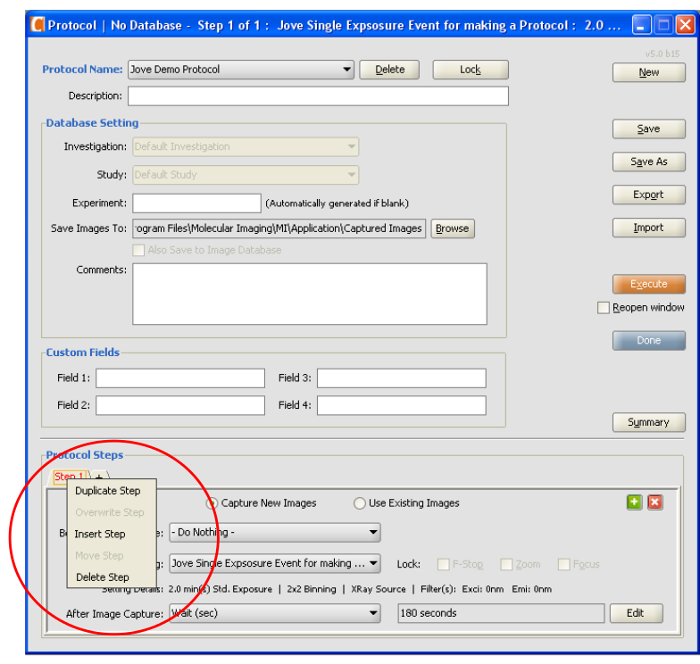Maximize the Protocol window
The image size is (700, 664).
point(663,25)
